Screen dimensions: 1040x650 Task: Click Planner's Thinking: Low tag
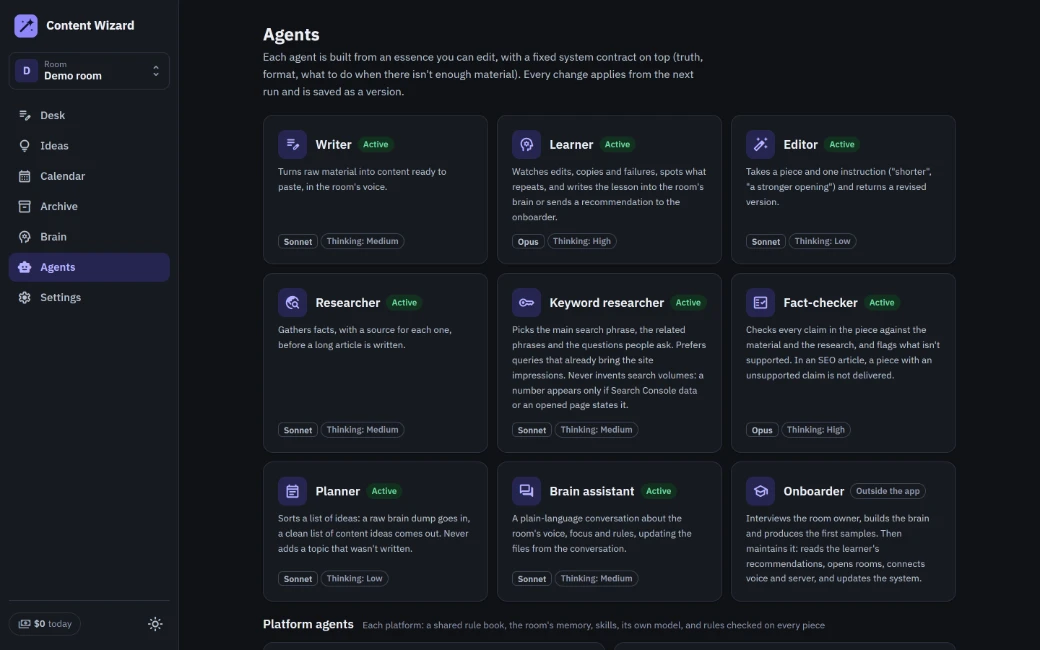tap(354, 578)
